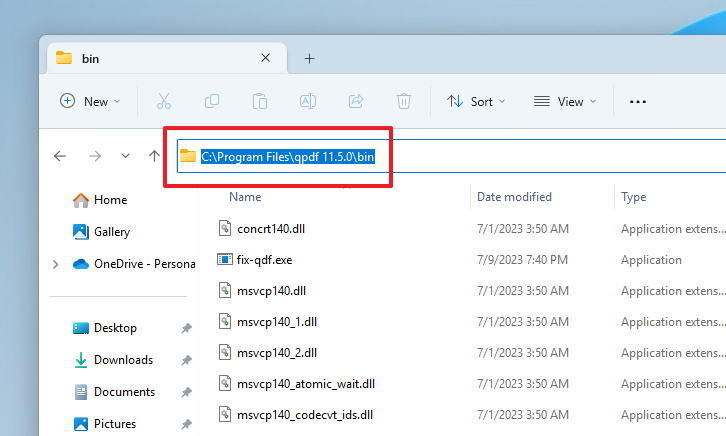The width and height of the screenshot is (726, 436).
Task: Select the msvcp140_atomic_wait.dll file
Action: coord(306,384)
